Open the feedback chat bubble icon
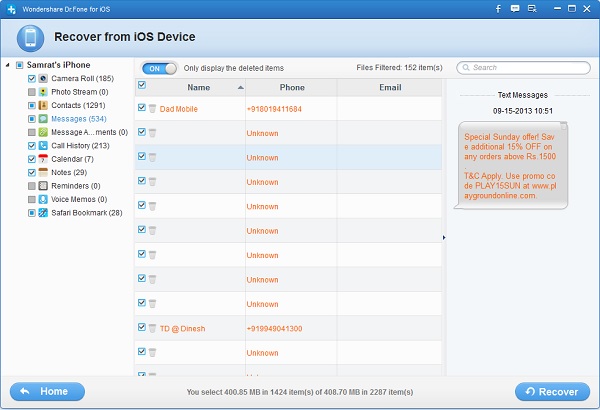Screen dimensions: 600x410 point(515,9)
